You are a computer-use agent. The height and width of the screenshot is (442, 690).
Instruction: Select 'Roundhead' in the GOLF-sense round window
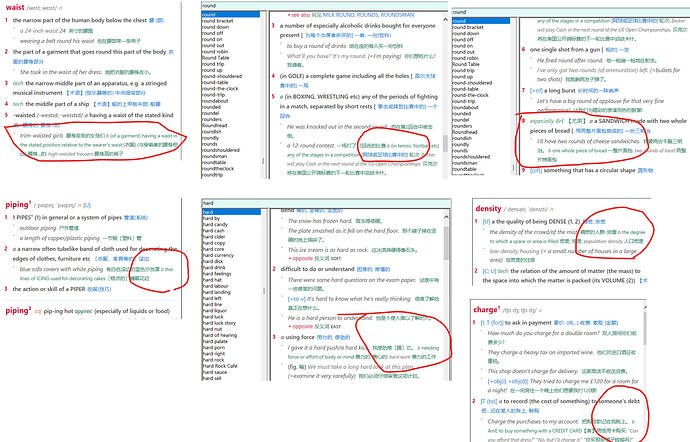click(x=214, y=125)
